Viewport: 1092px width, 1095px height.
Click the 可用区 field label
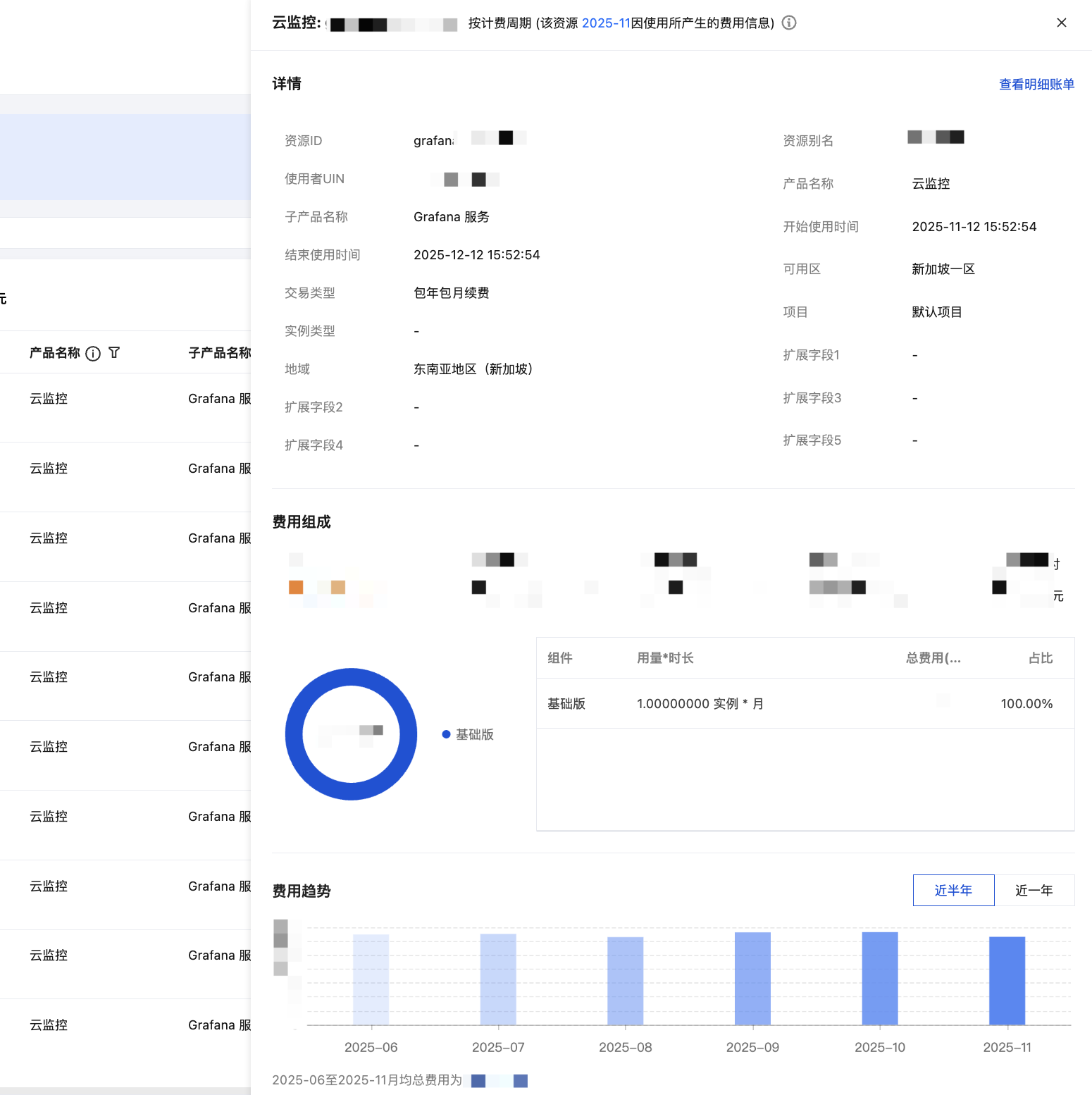click(x=802, y=269)
